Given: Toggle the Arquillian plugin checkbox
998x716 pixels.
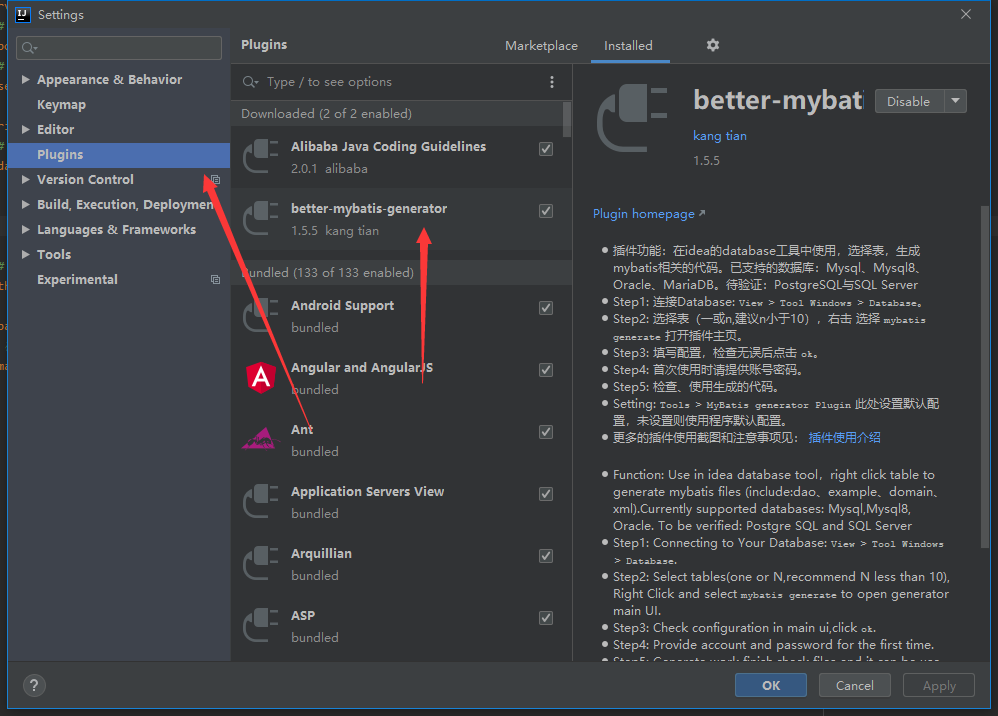Looking at the screenshot, I should [x=546, y=556].
